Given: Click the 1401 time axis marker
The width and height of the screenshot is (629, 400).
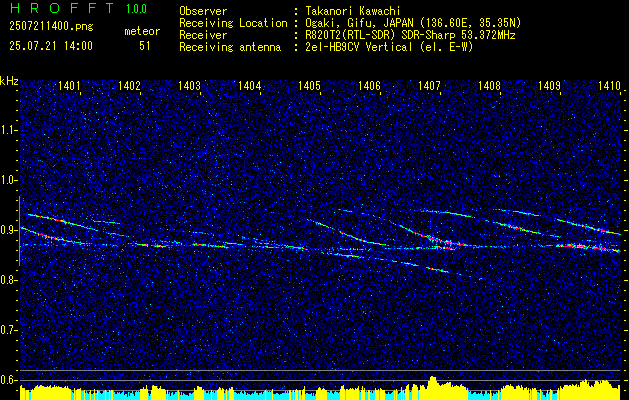Looking at the screenshot, I should click(69, 85).
